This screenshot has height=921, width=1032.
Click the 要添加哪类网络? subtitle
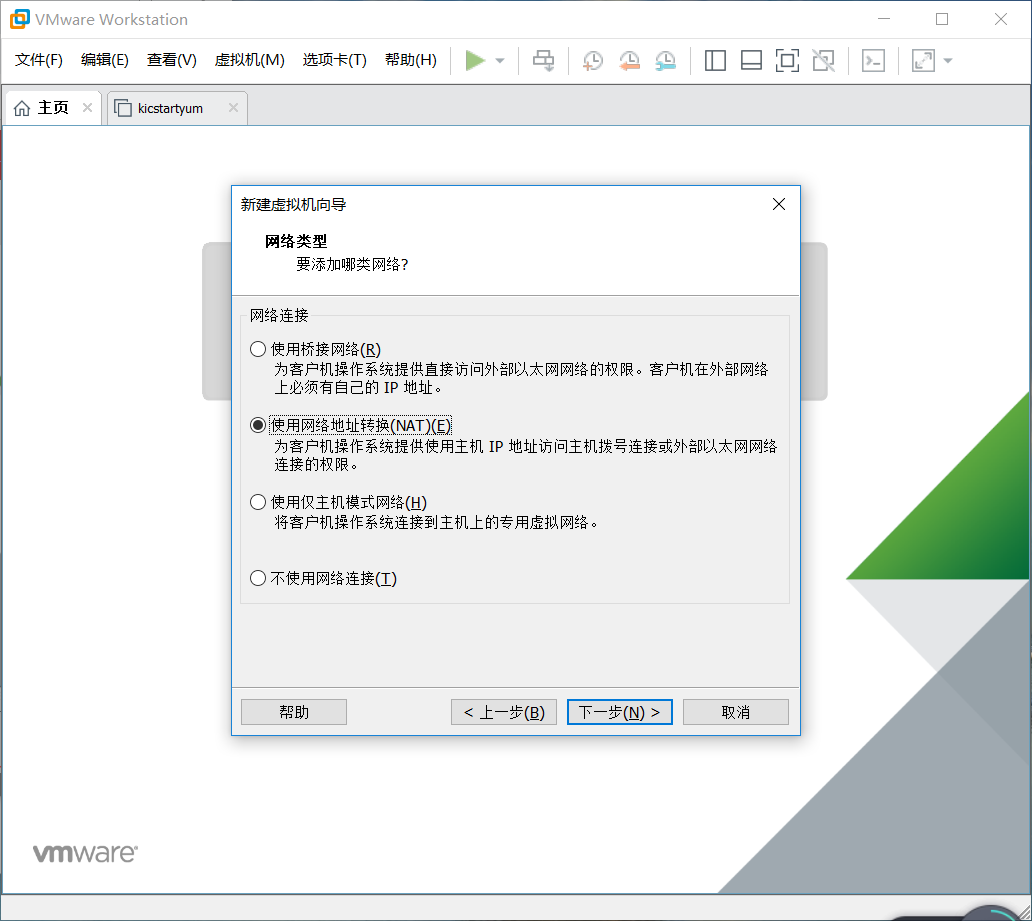click(352, 265)
